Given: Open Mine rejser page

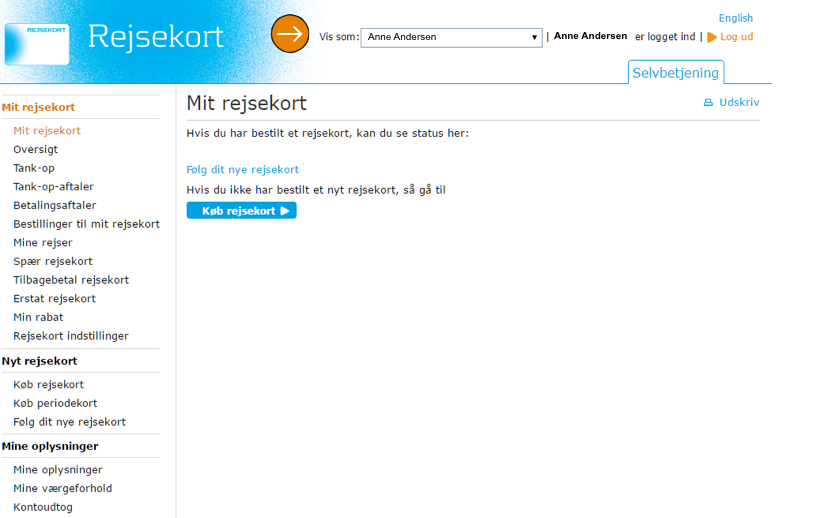Looking at the screenshot, I should point(42,243).
